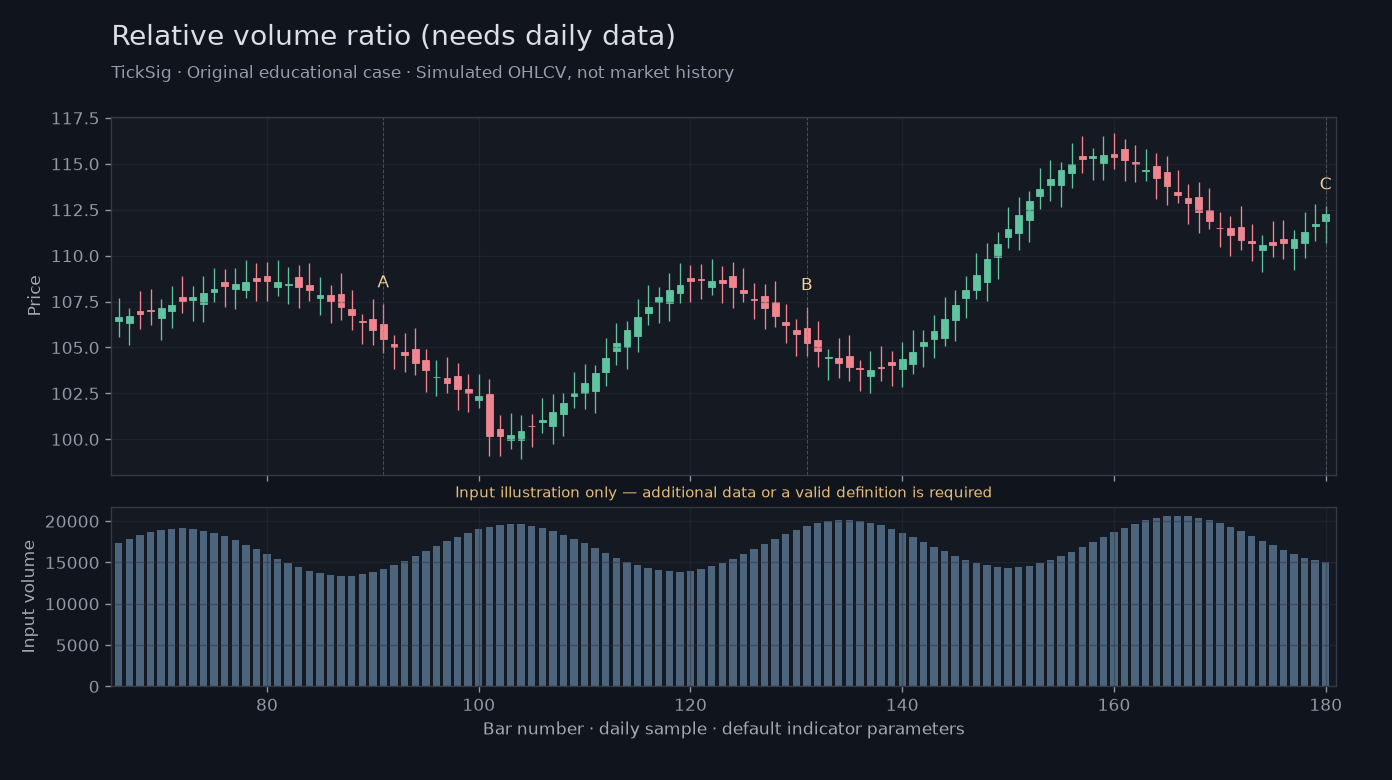Viewport: 1392px width, 780px height.
Task: Click the bar number 140 tick label
Action: pos(902,703)
